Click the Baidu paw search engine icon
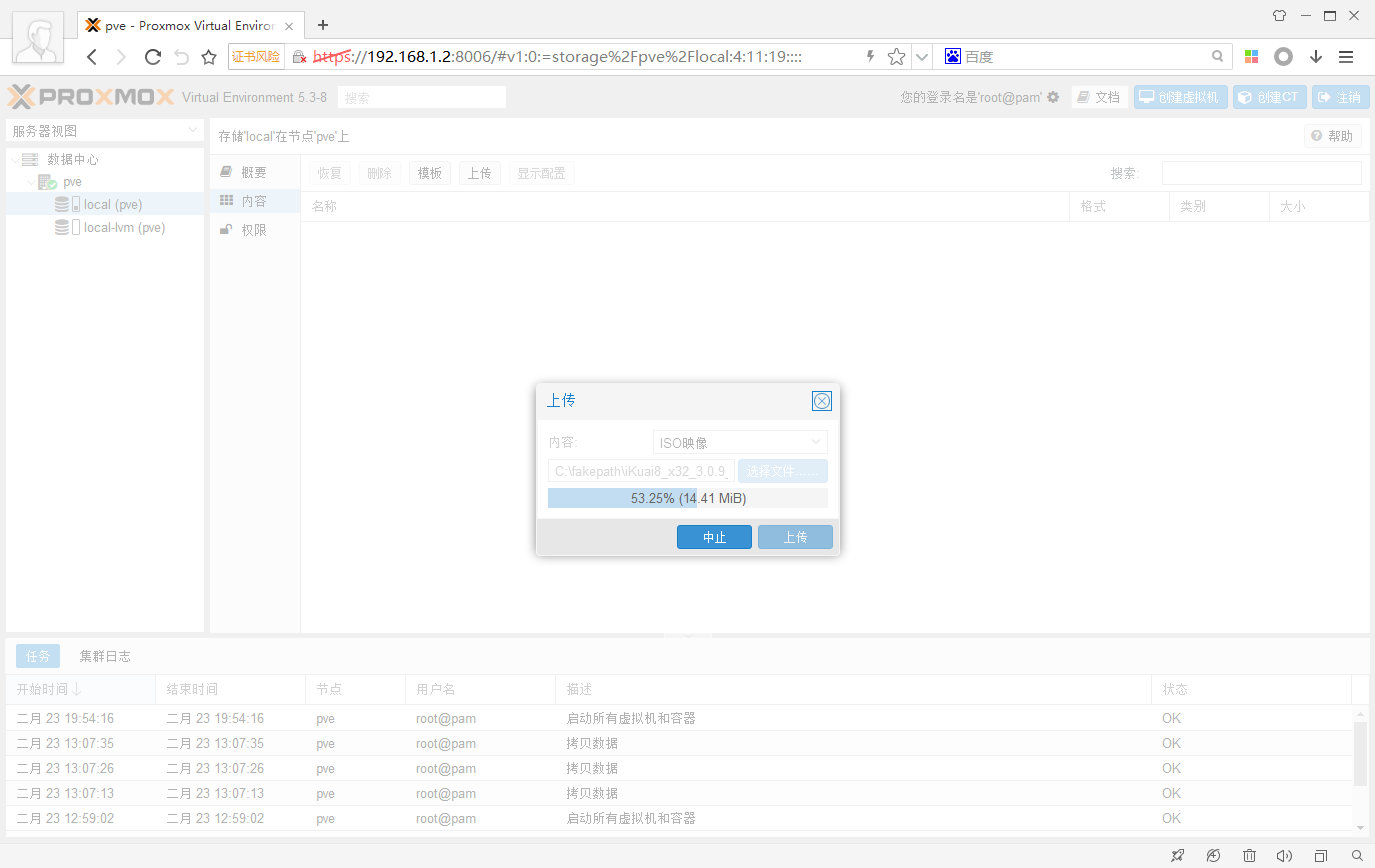Screen dimensions: 1375x868 pos(953,57)
